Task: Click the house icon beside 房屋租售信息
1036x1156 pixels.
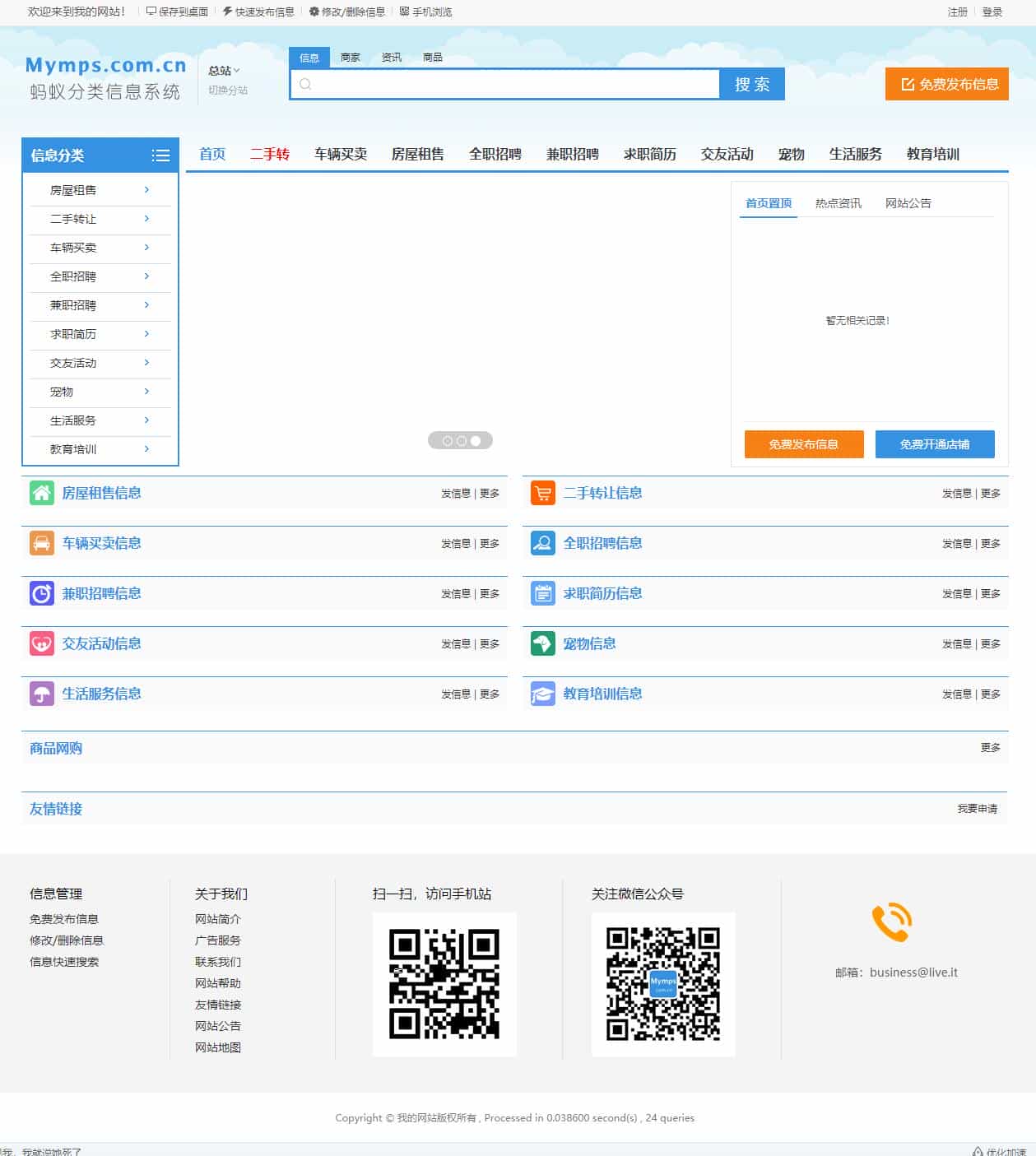Action: tap(40, 492)
